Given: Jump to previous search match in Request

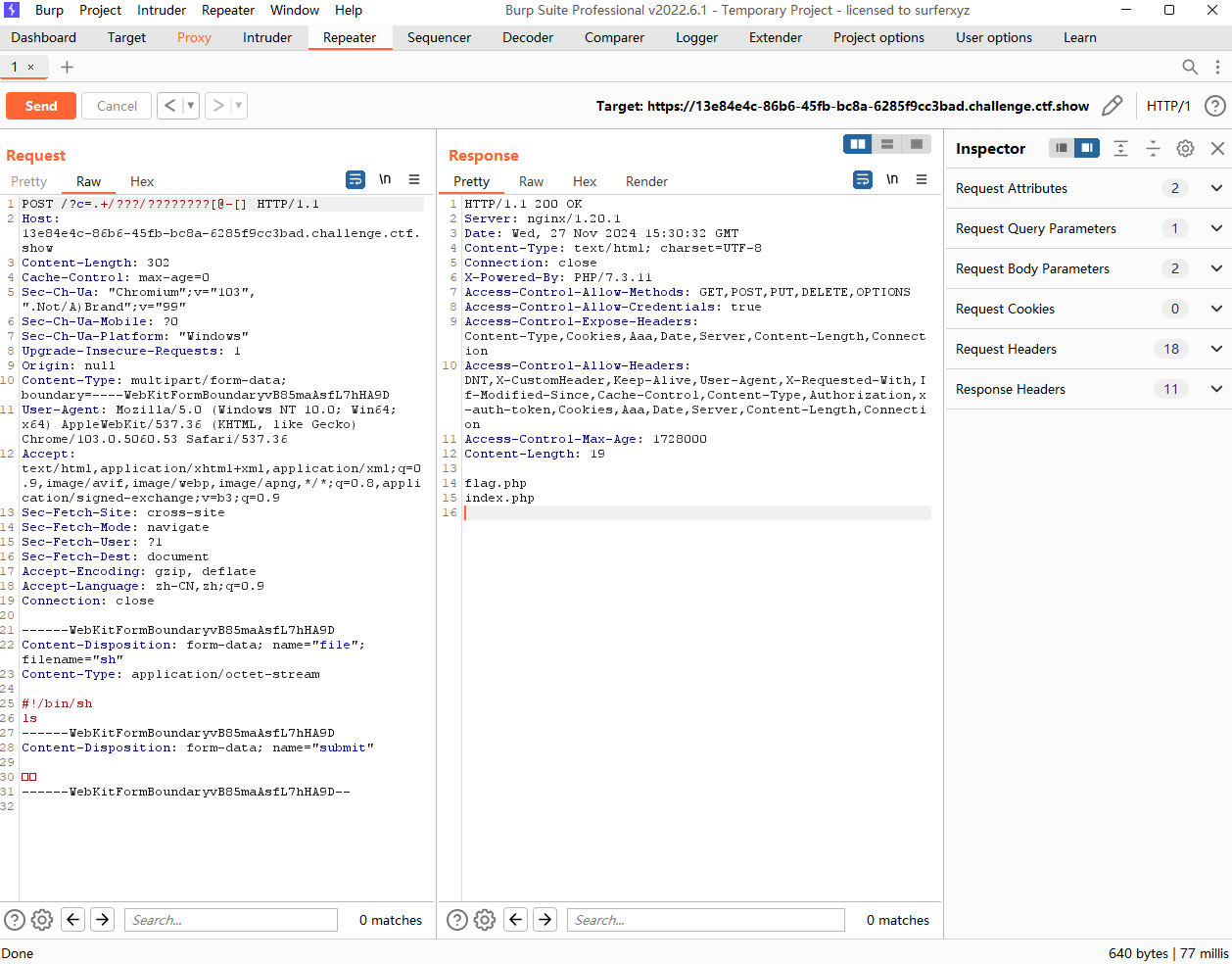Looking at the screenshot, I should click(73, 919).
